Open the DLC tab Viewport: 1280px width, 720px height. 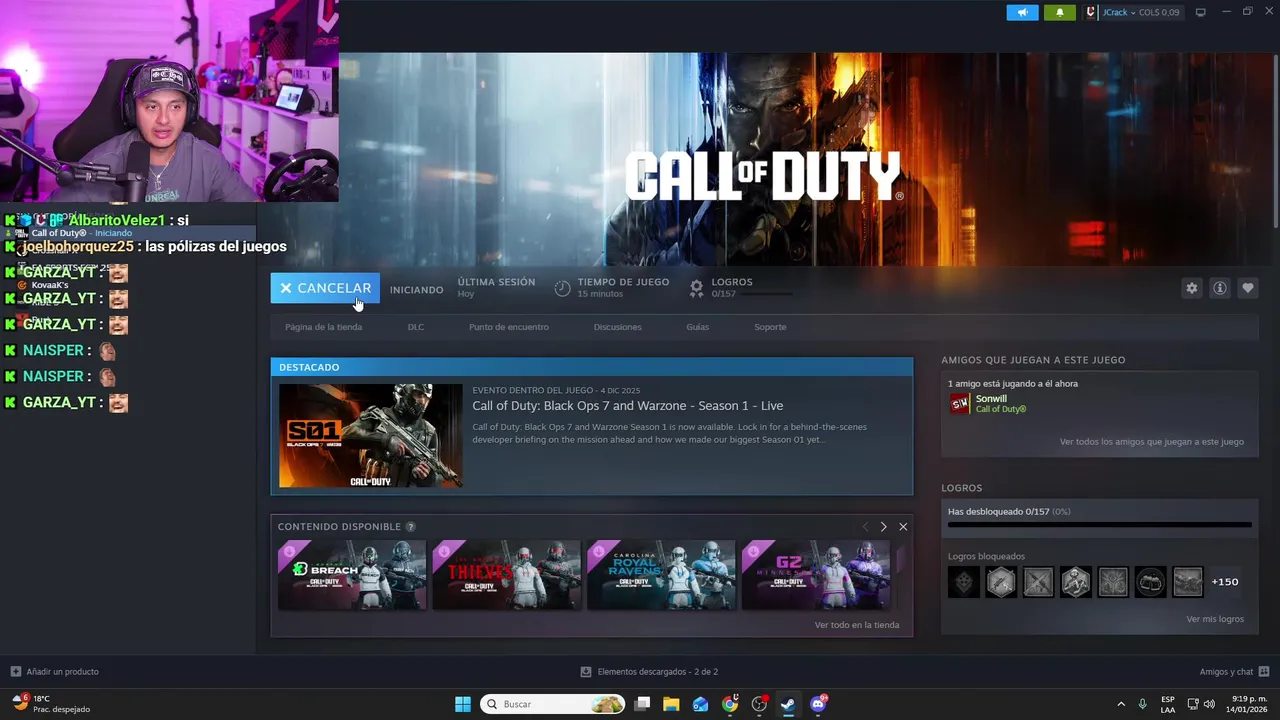point(416,327)
